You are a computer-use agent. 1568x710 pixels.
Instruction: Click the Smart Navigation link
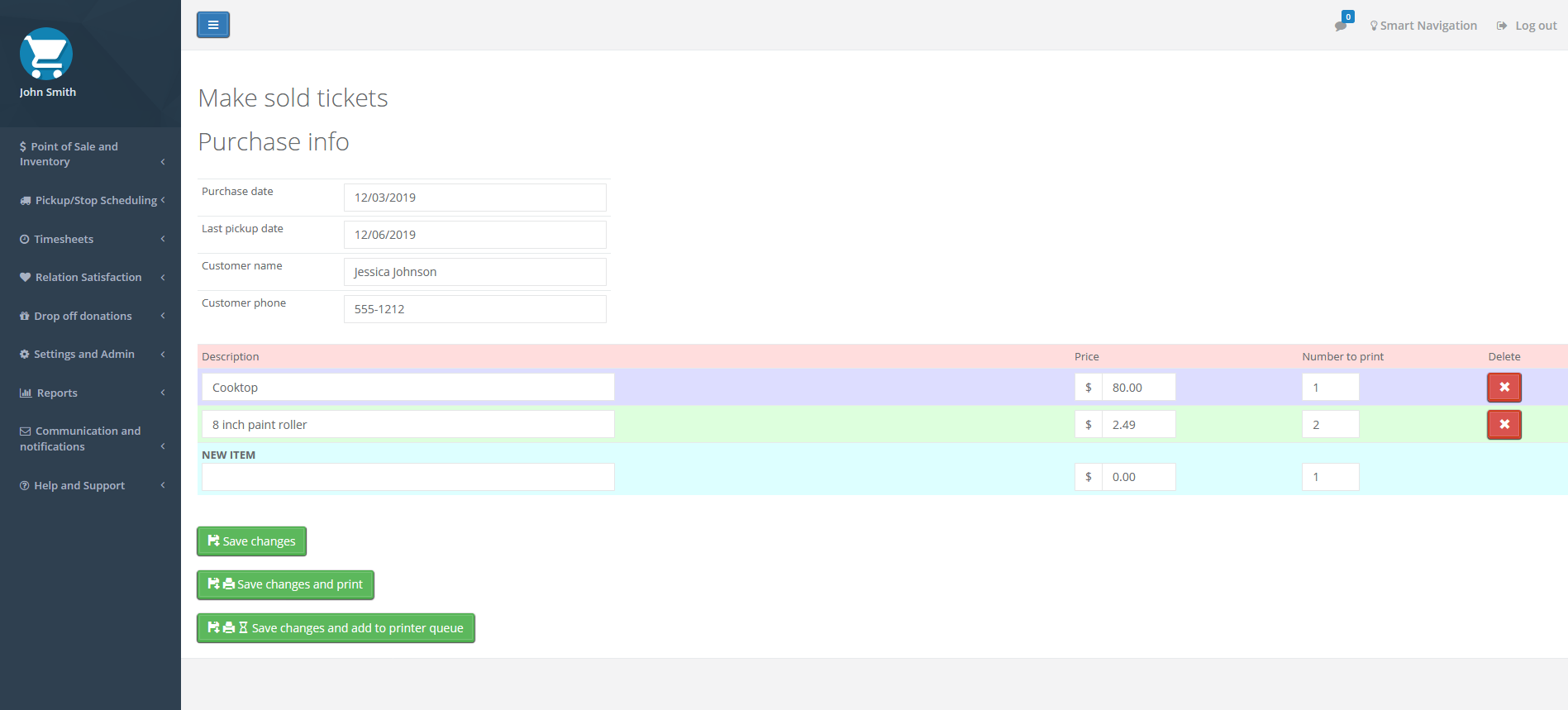pyautogui.click(x=1423, y=26)
